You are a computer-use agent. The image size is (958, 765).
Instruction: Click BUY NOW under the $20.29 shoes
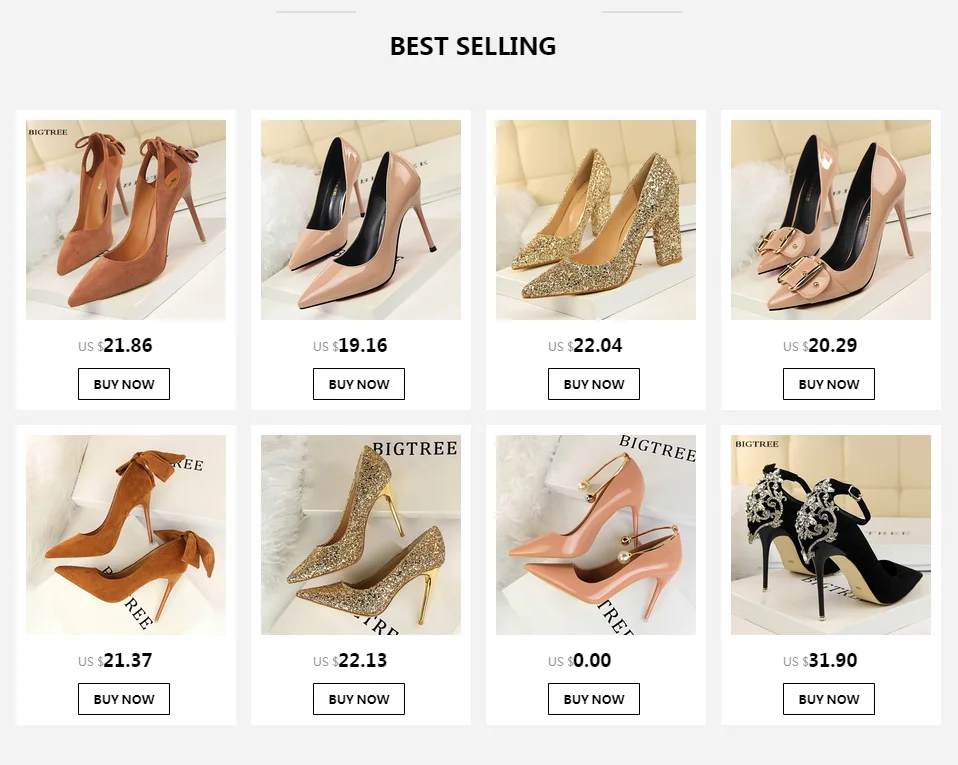click(829, 384)
